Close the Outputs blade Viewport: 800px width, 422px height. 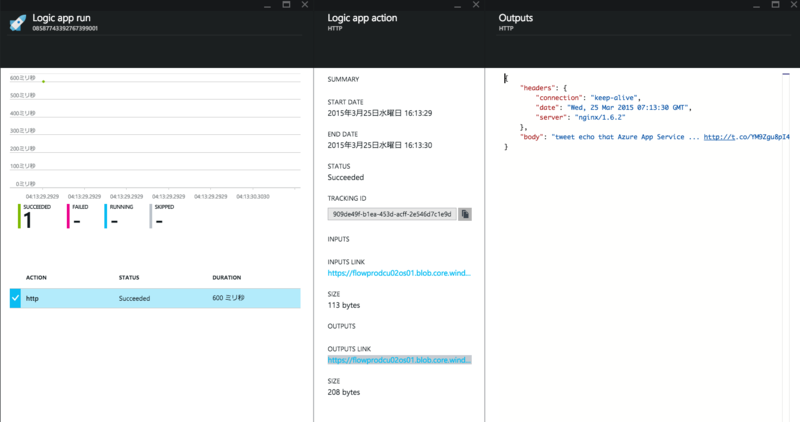click(x=794, y=5)
